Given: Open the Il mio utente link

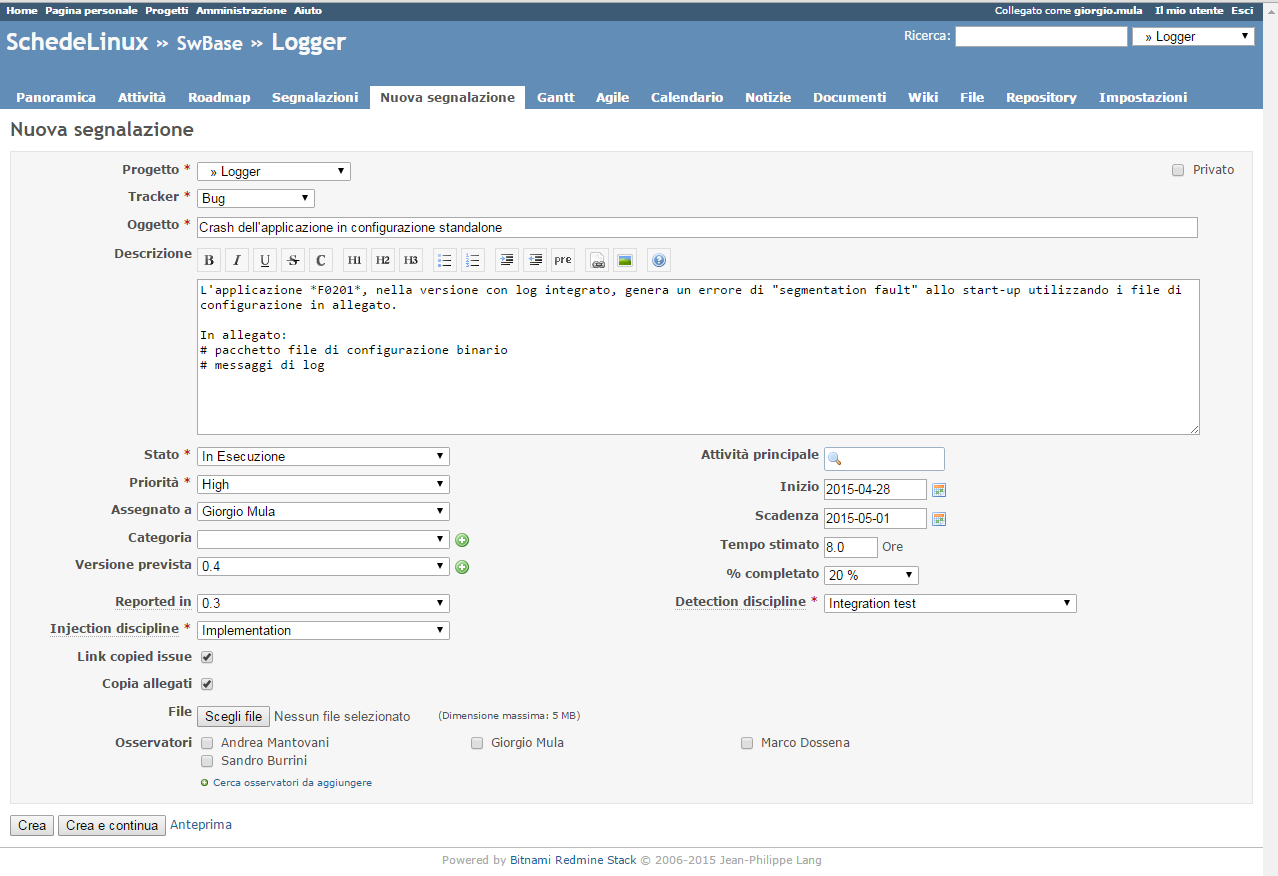Looking at the screenshot, I should click(x=1189, y=10).
